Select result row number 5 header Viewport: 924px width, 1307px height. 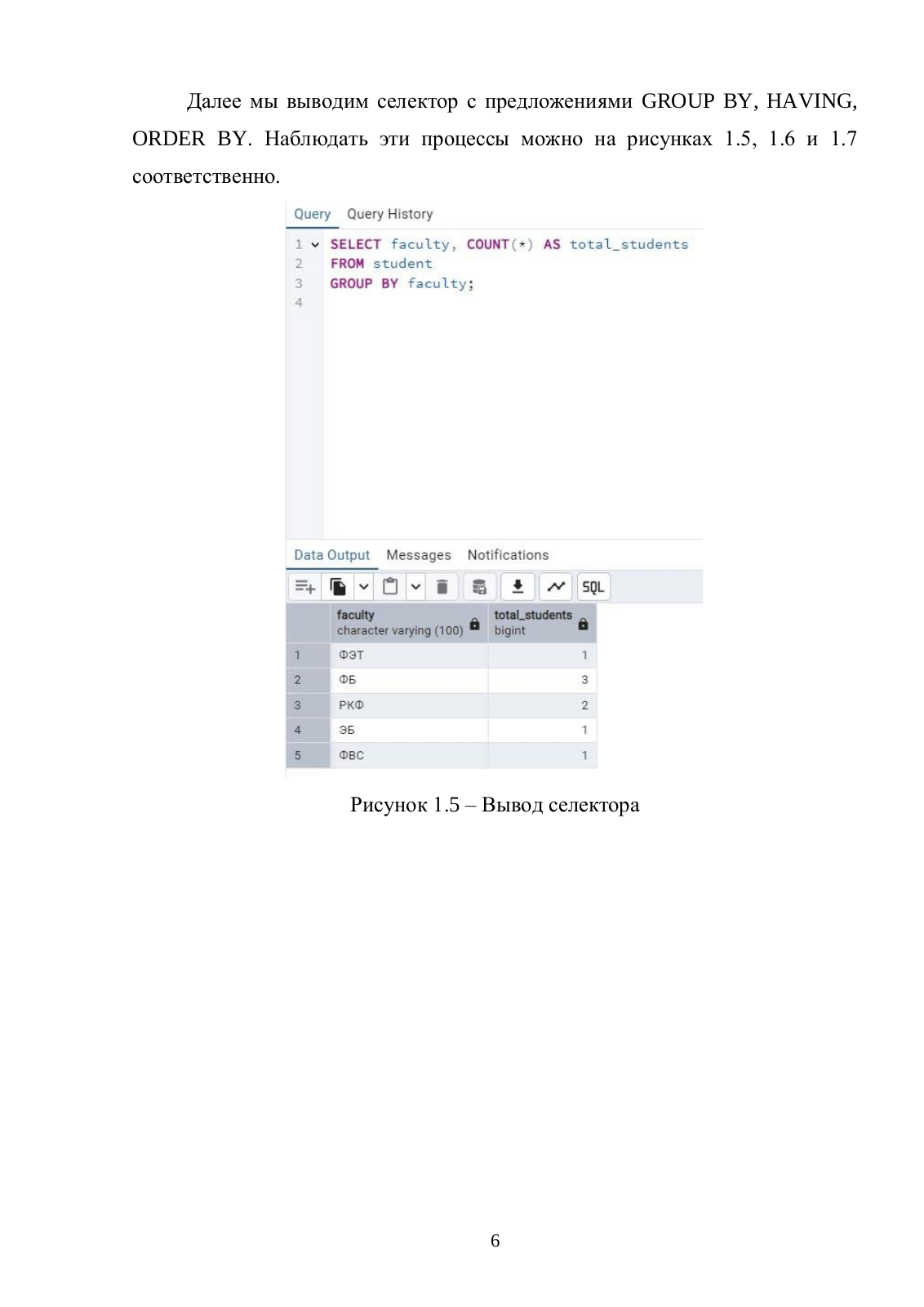click(309, 755)
